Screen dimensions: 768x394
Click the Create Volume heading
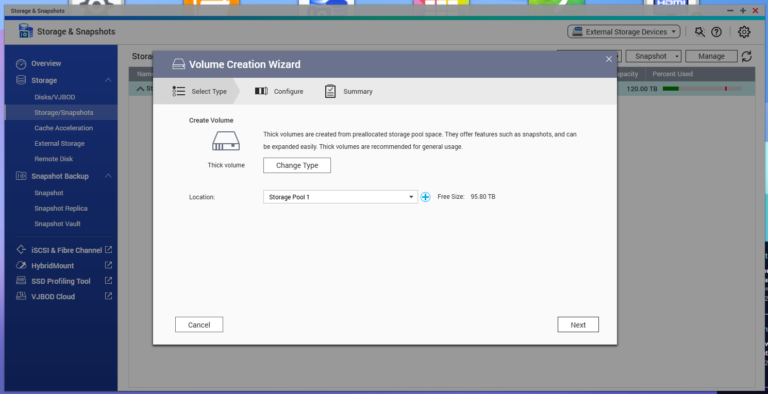[x=211, y=120]
